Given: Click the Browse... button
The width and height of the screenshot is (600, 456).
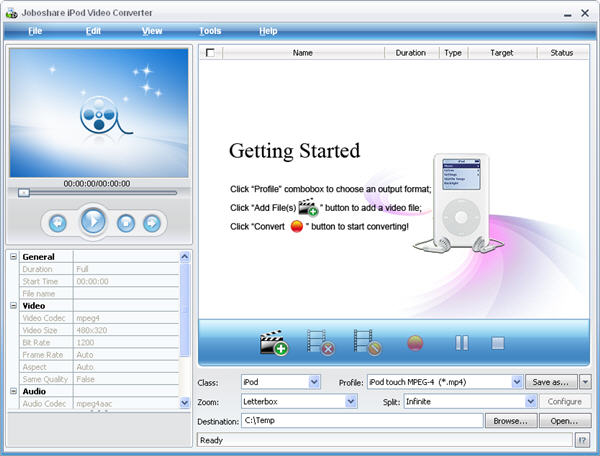Looking at the screenshot, I should 511,421.
